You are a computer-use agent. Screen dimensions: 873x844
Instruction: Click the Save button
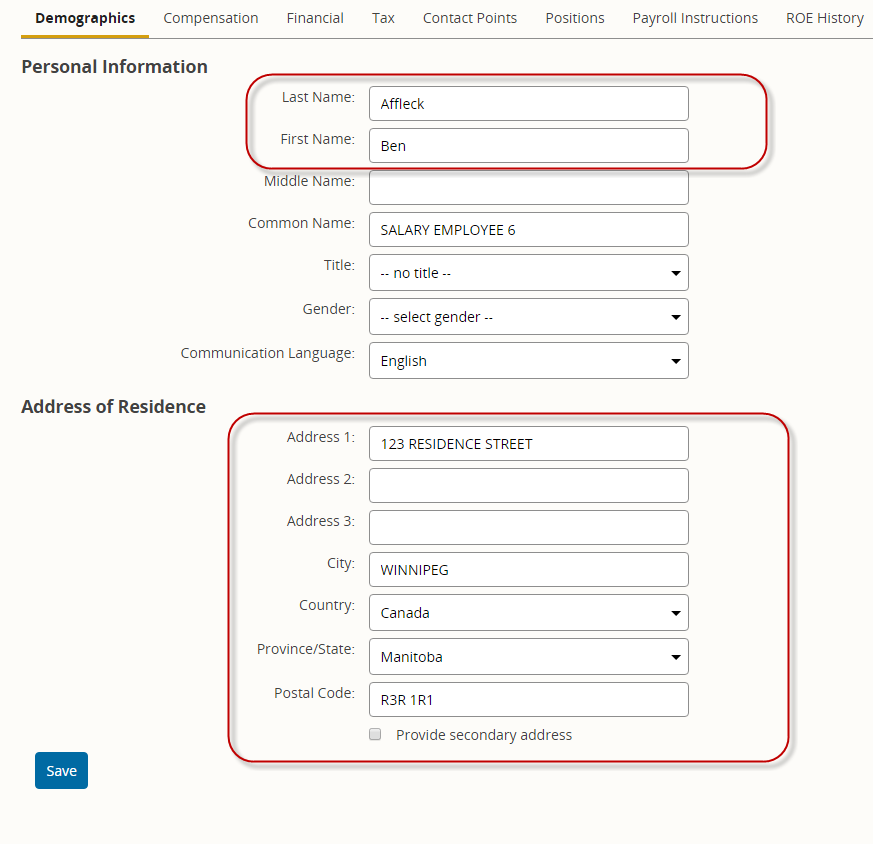[x=61, y=771]
